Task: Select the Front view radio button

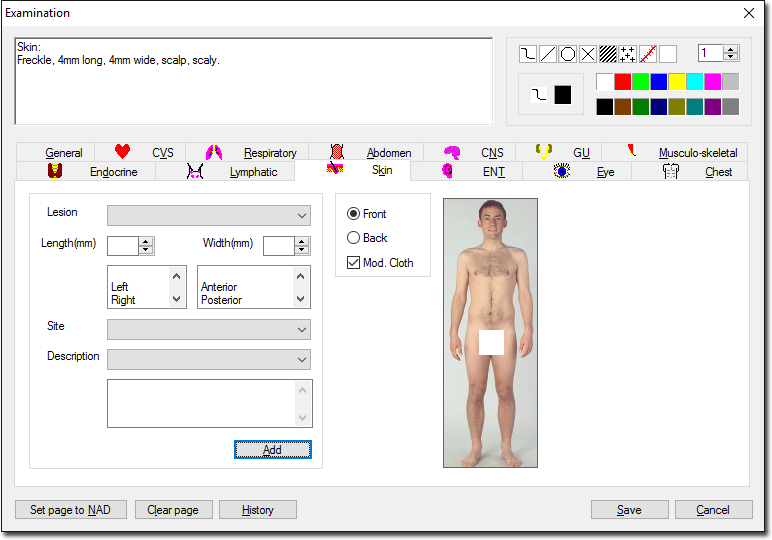Action: click(353, 214)
